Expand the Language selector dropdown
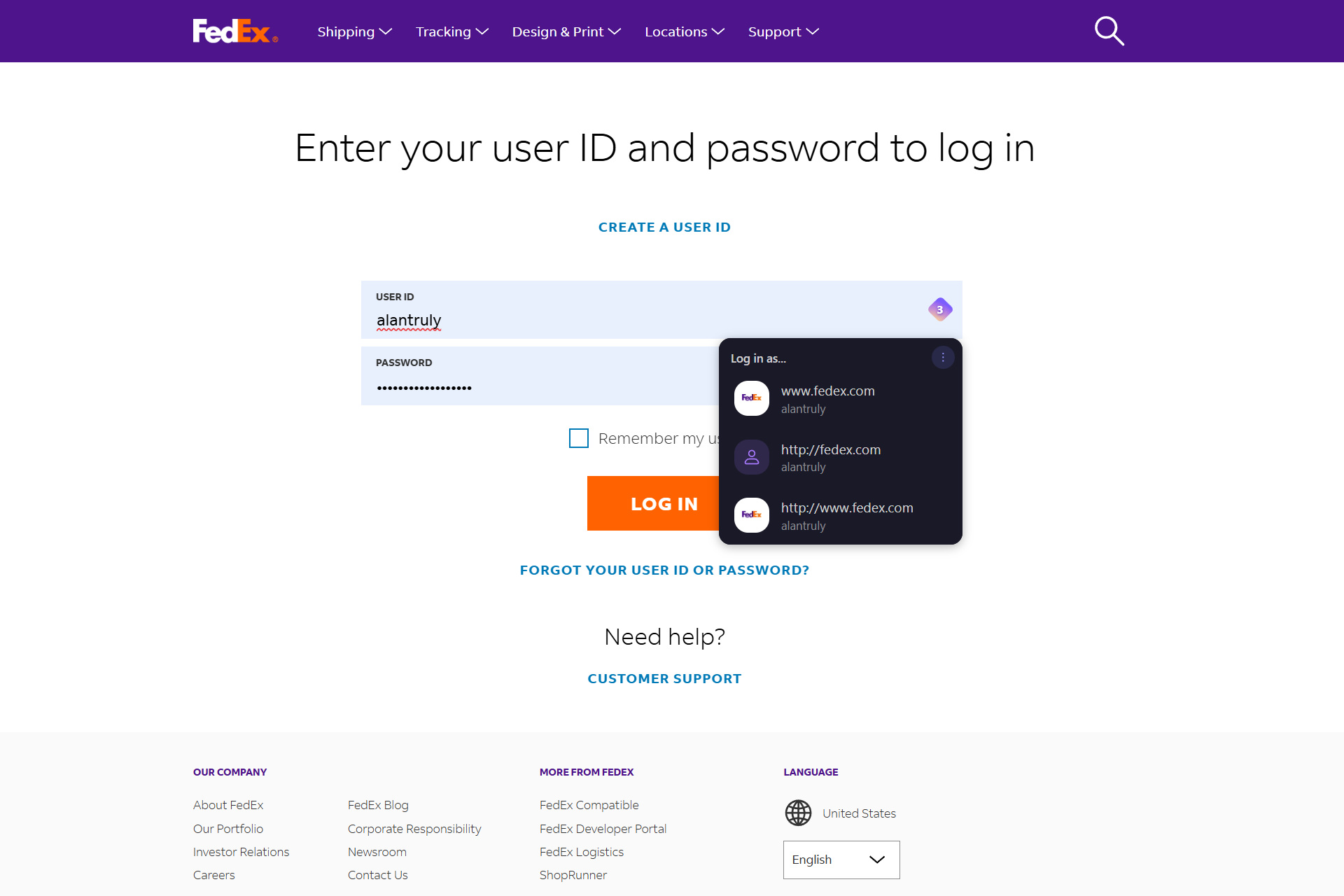This screenshot has height=896, width=1344. point(841,858)
